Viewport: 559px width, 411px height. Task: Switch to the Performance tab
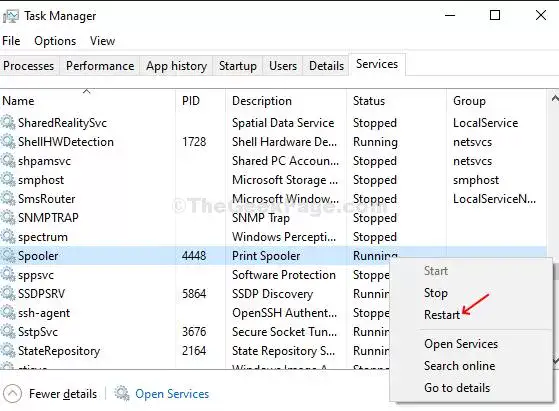(100, 66)
